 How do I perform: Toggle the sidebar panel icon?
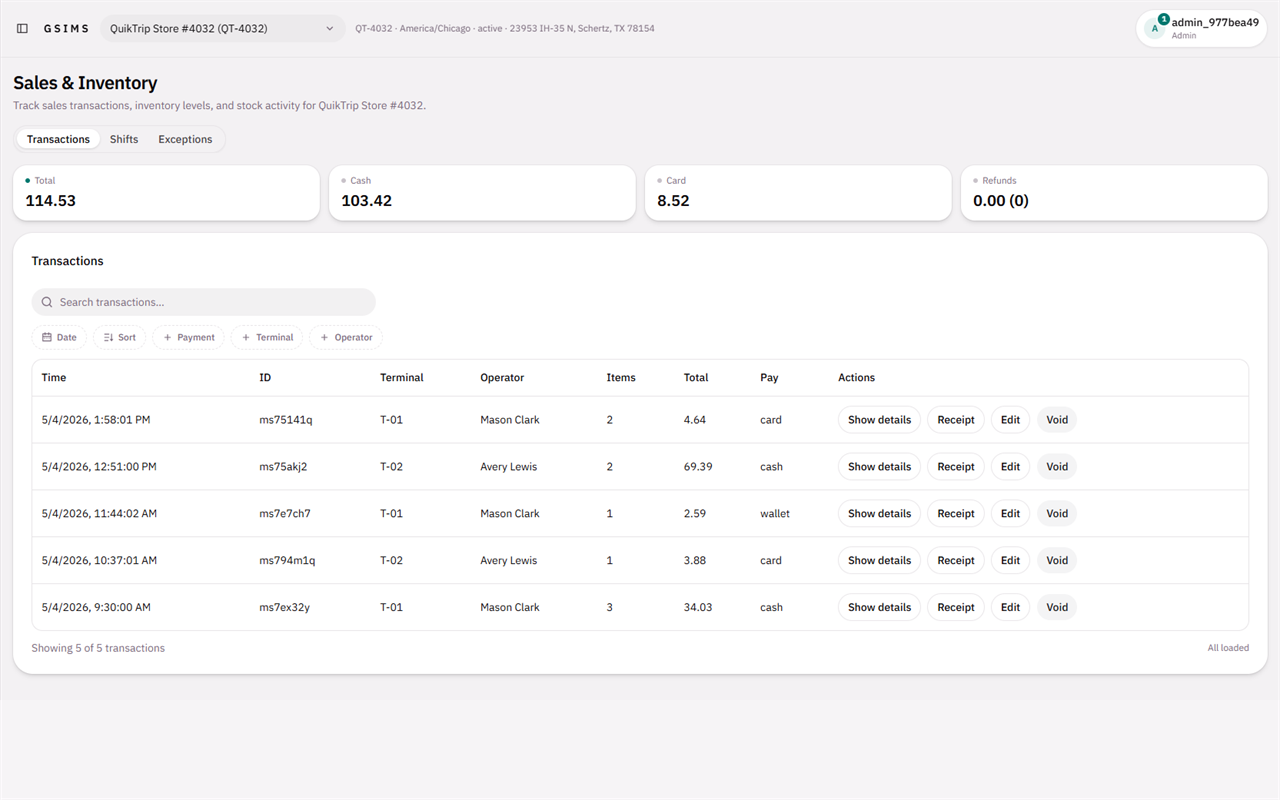click(x=22, y=28)
